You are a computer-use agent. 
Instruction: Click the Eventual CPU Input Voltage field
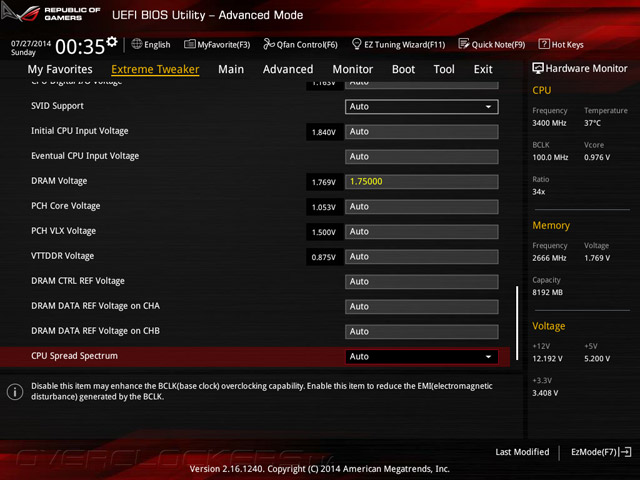pos(422,156)
